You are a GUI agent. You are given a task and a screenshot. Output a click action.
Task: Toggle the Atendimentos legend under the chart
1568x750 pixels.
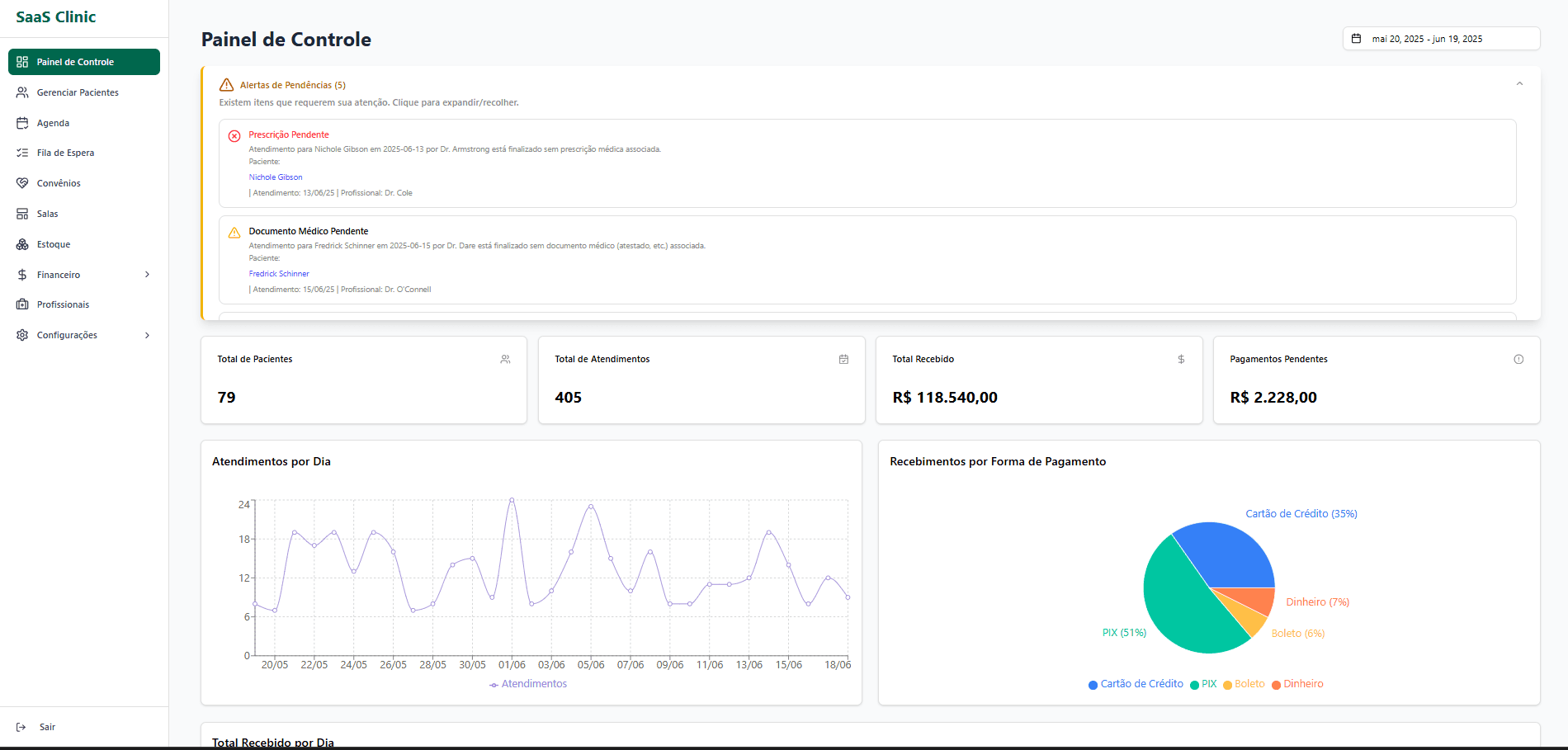click(527, 683)
